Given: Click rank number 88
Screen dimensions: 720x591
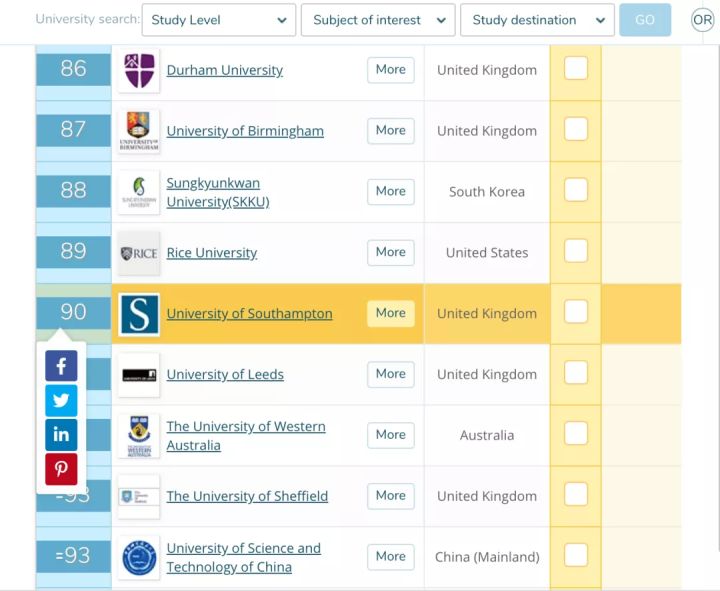Looking at the screenshot, I should point(73,191).
